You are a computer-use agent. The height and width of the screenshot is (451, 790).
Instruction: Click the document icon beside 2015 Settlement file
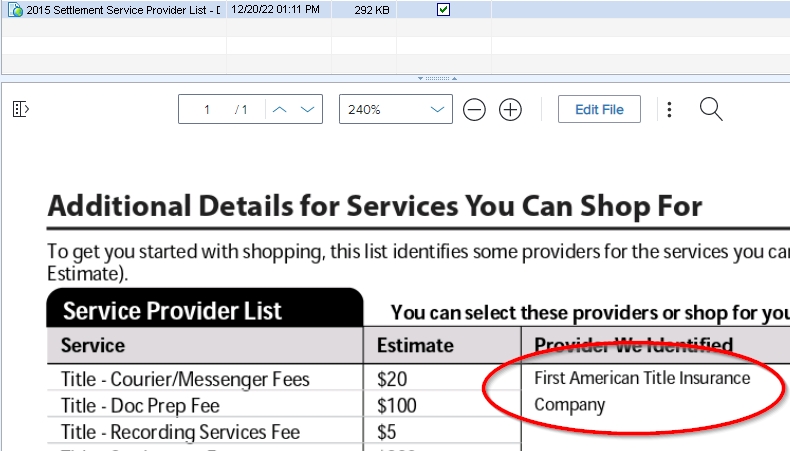[15, 10]
